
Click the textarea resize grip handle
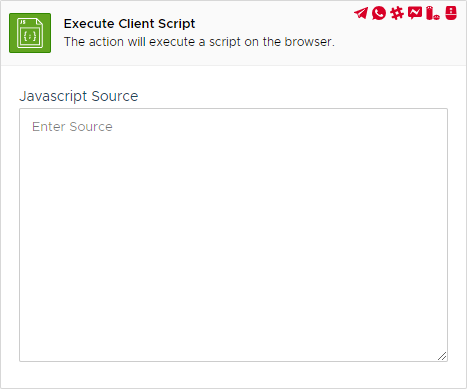tap(442, 356)
